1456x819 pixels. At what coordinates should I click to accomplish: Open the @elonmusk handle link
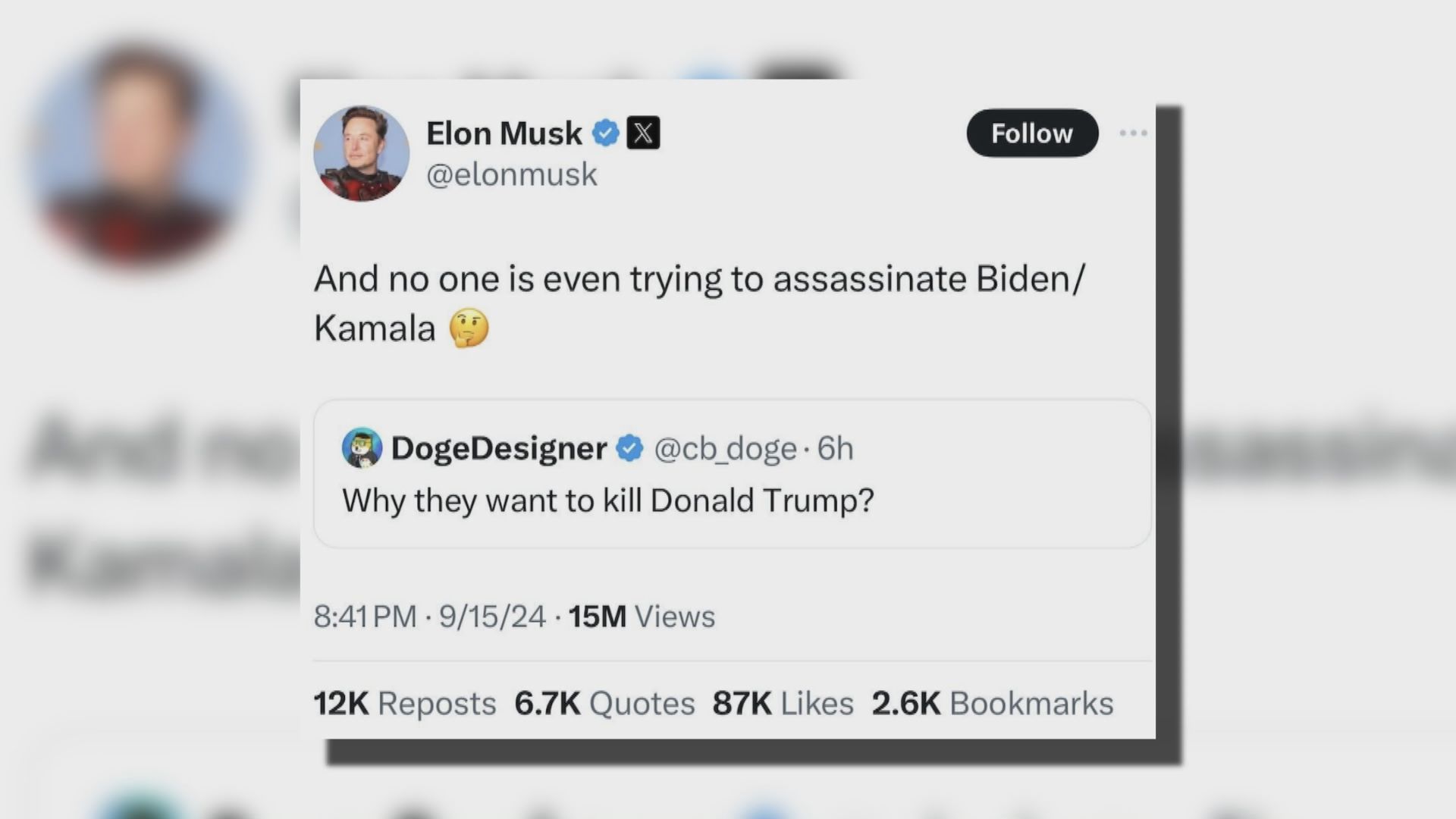pos(512,174)
